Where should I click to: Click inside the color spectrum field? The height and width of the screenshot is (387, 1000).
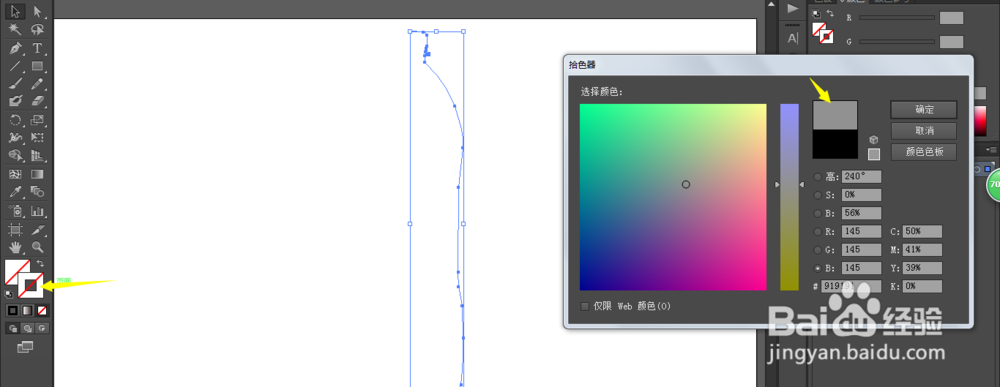click(673, 197)
